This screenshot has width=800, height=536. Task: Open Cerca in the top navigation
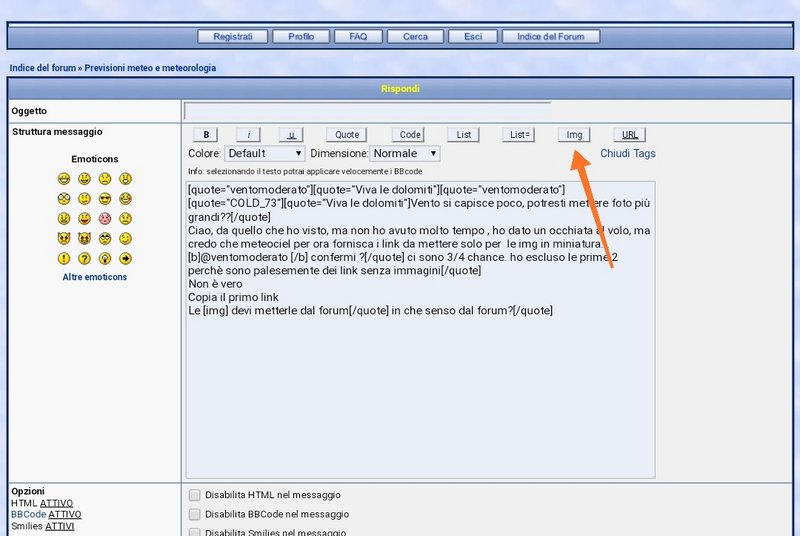pos(415,37)
